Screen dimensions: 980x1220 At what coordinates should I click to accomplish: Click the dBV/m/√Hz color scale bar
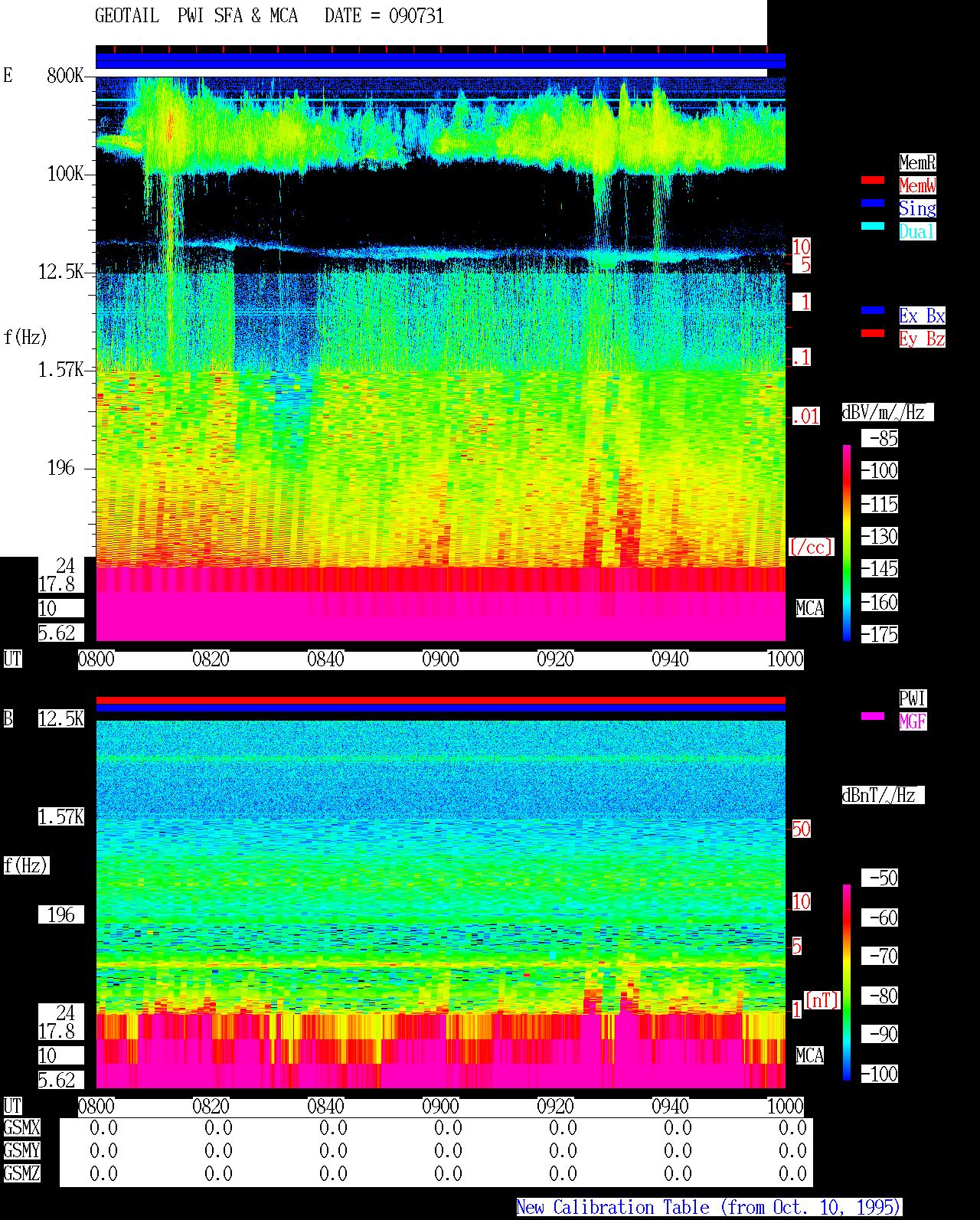847,542
